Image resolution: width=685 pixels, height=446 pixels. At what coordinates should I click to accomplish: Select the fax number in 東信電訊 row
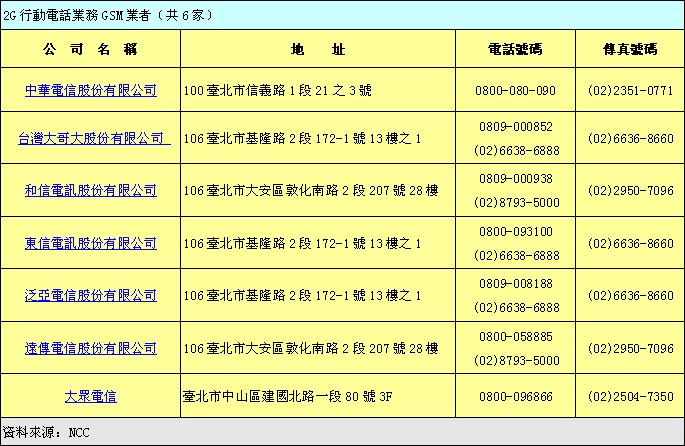tap(630, 244)
